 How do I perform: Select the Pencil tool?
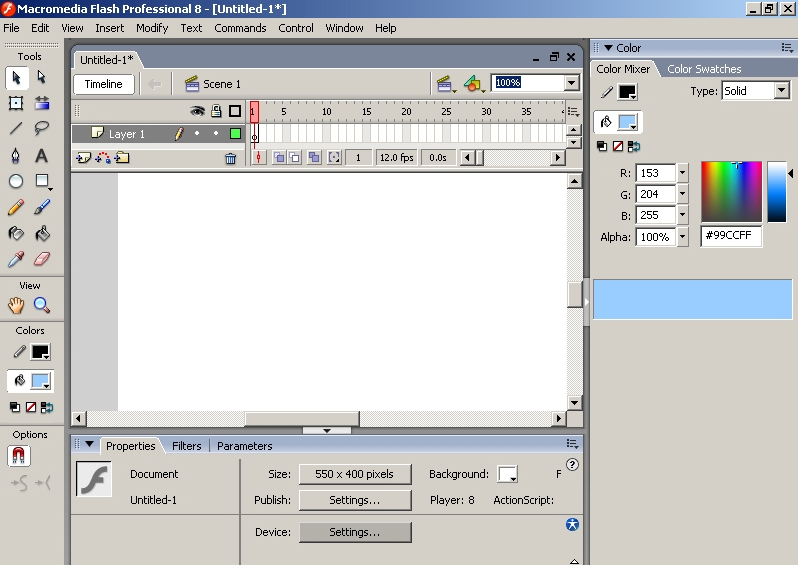(x=16, y=207)
